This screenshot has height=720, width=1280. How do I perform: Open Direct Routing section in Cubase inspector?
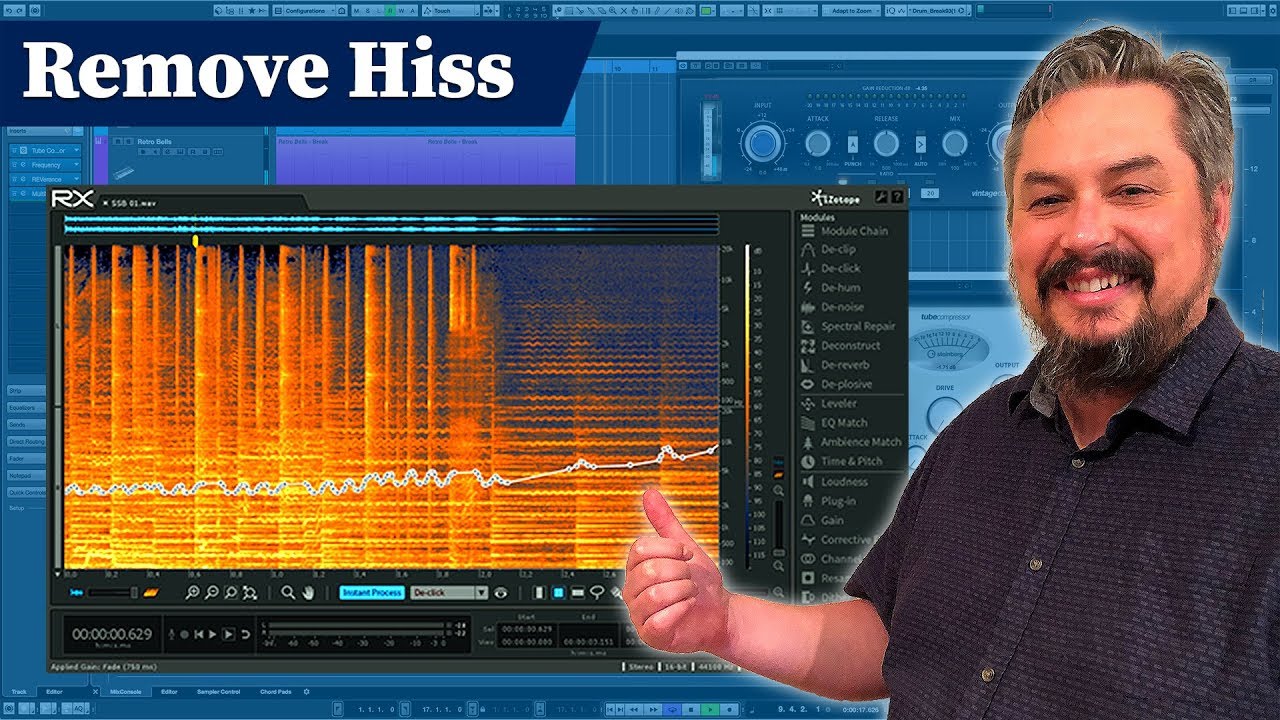tap(27, 441)
